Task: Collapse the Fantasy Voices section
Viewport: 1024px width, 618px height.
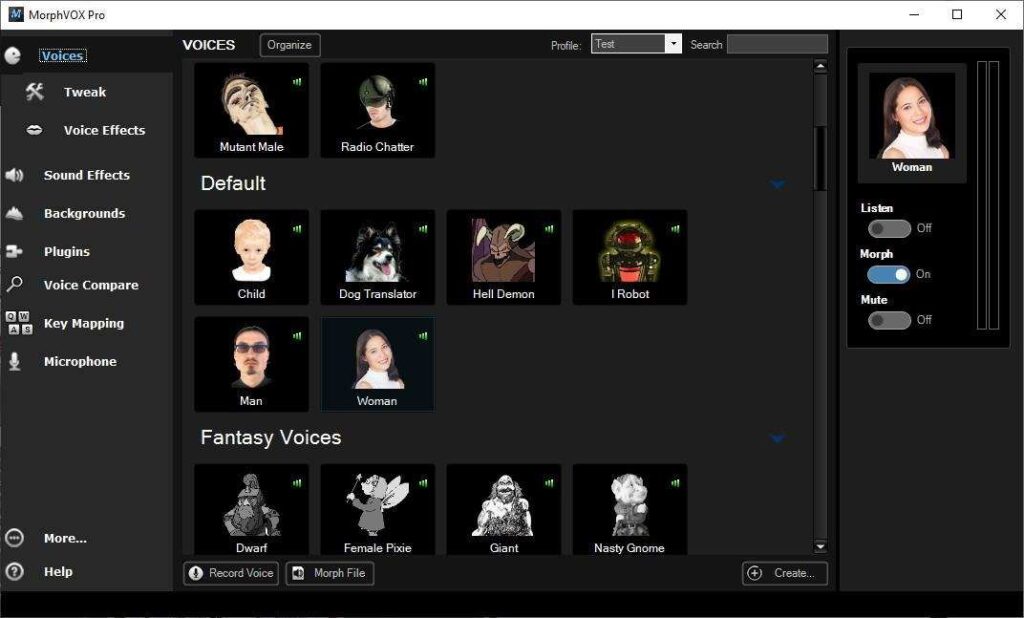Action: click(777, 438)
